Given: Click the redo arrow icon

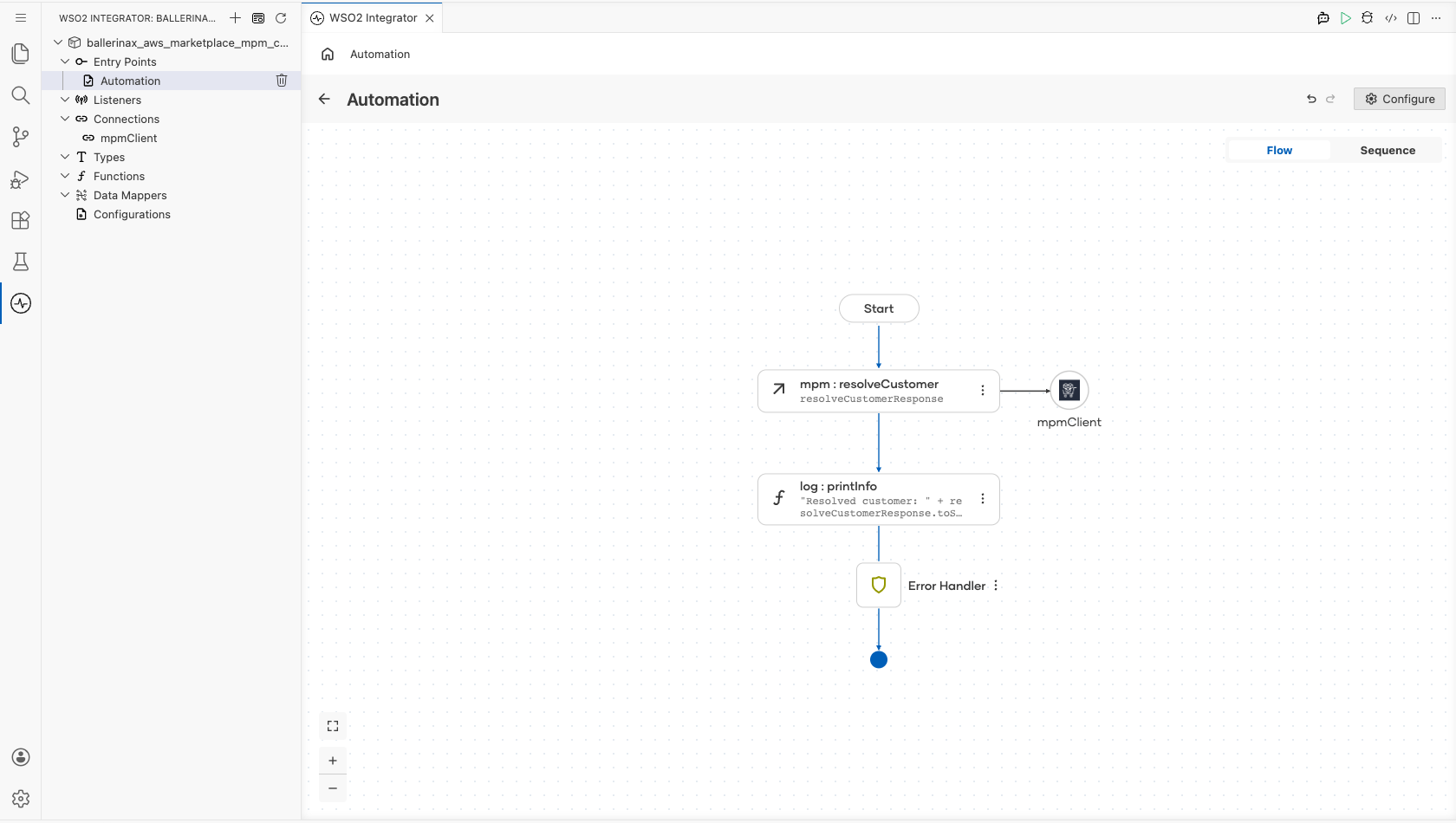Looking at the screenshot, I should coord(1330,99).
